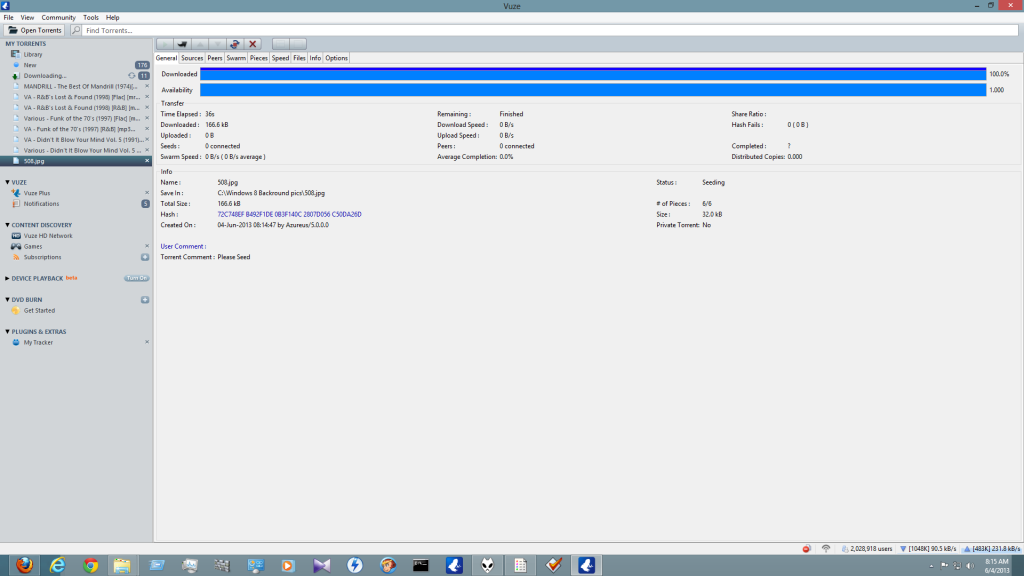Switch to the Peers tab
The height and width of the screenshot is (576, 1024).
click(215, 58)
